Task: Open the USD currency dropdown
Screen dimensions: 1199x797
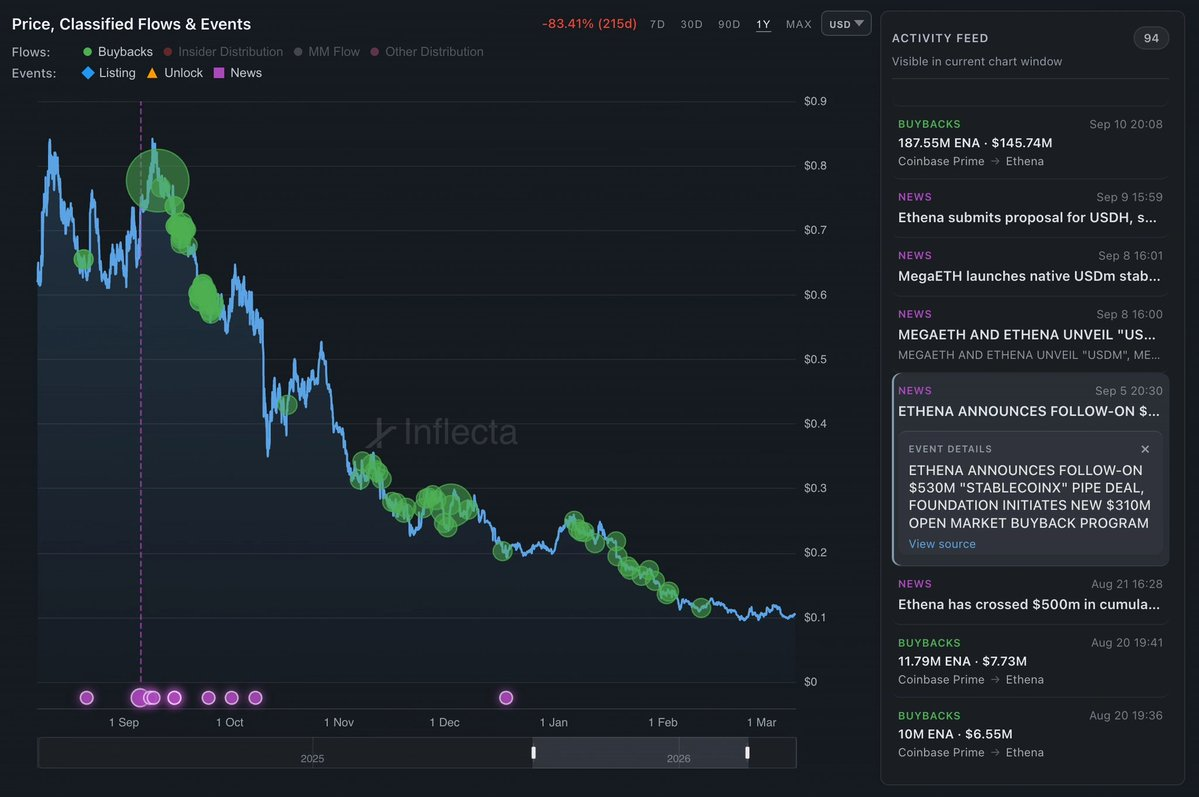Action: pos(846,24)
